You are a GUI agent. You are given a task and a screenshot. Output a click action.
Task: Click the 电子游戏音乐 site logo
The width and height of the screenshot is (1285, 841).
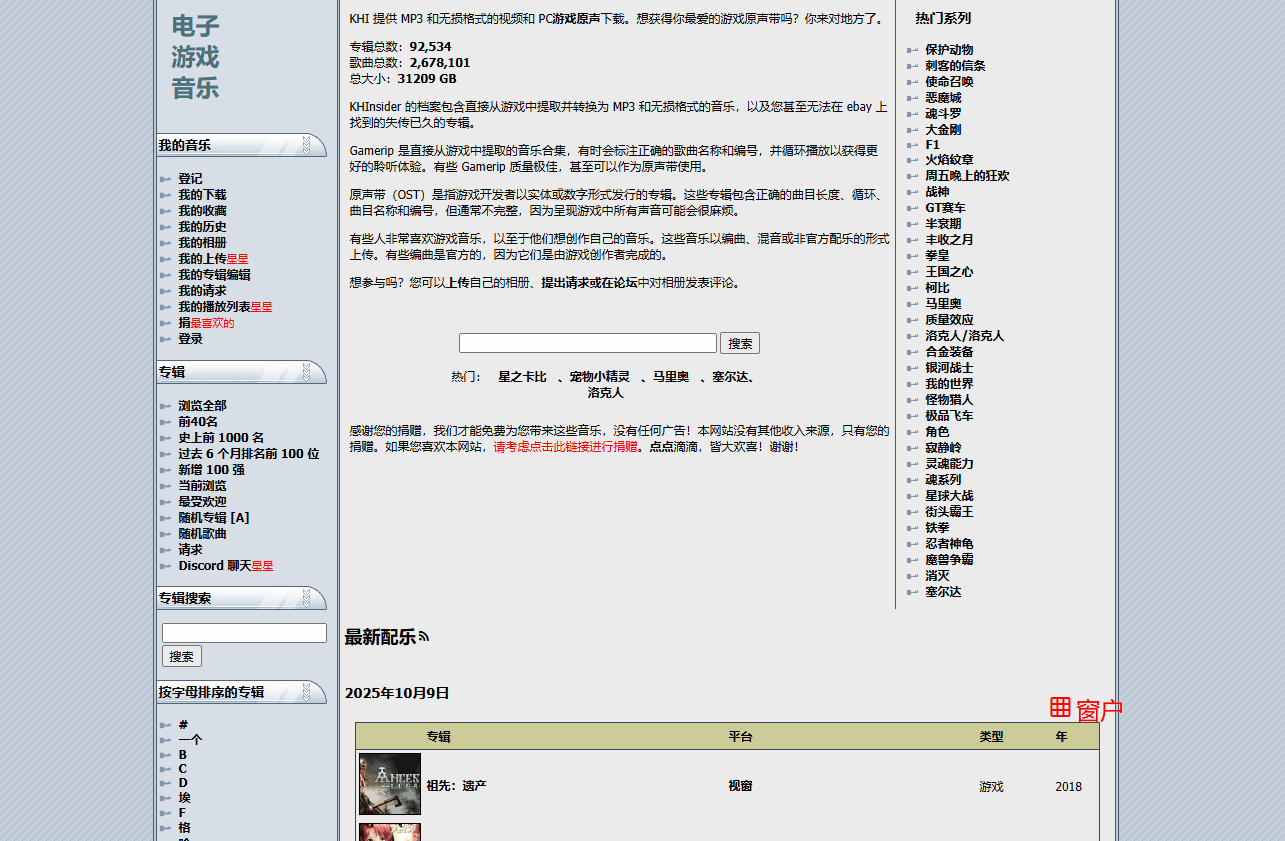(x=195, y=57)
